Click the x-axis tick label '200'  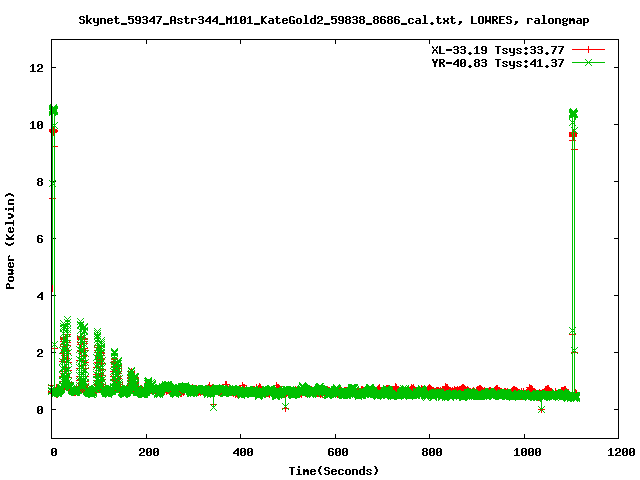pos(149,452)
